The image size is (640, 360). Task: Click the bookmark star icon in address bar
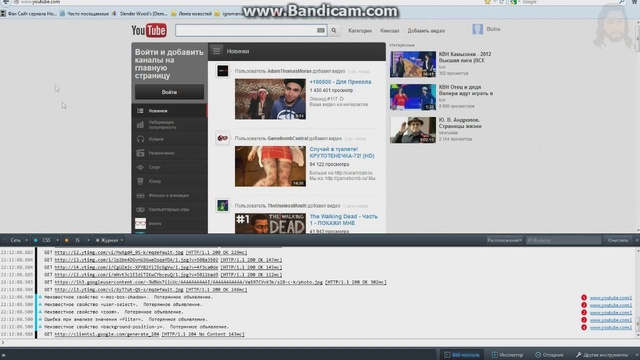pos(487,2)
